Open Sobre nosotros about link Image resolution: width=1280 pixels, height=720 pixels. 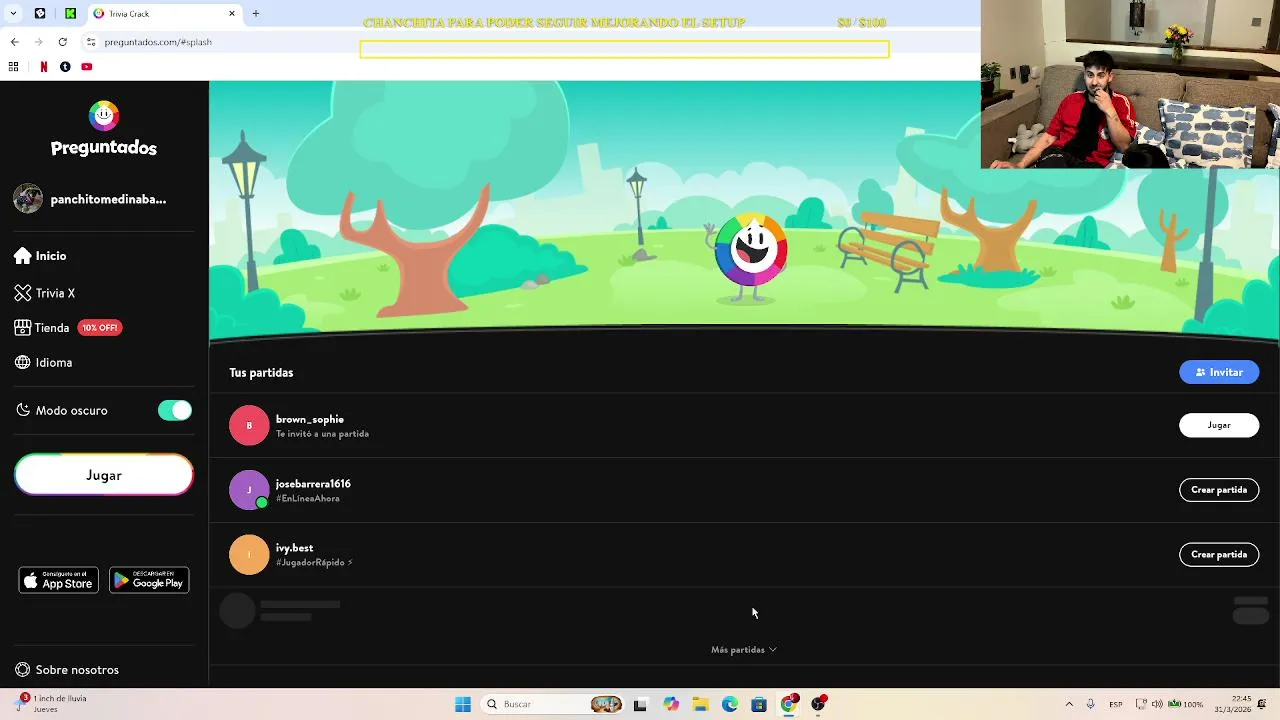pyautogui.click(x=67, y=670)
